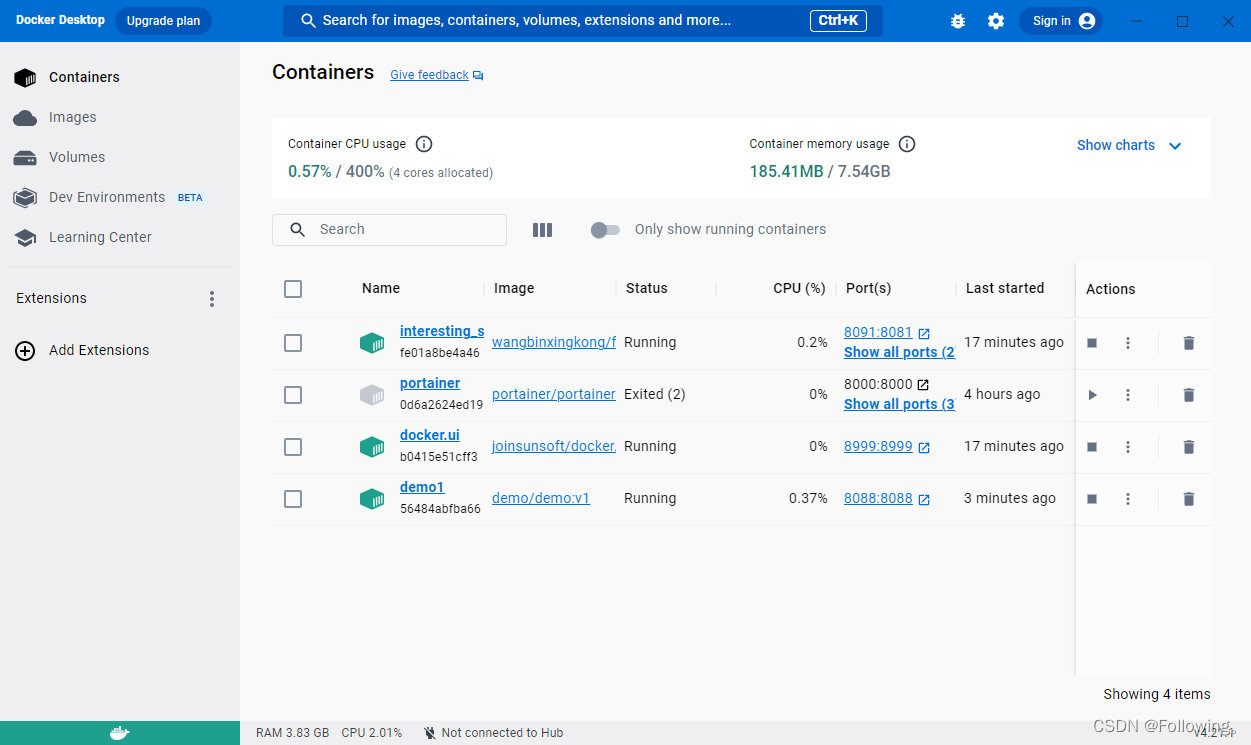Open the troubleshoot bug icon
This screenshot has height=745, width=1251.
point(958,21)
